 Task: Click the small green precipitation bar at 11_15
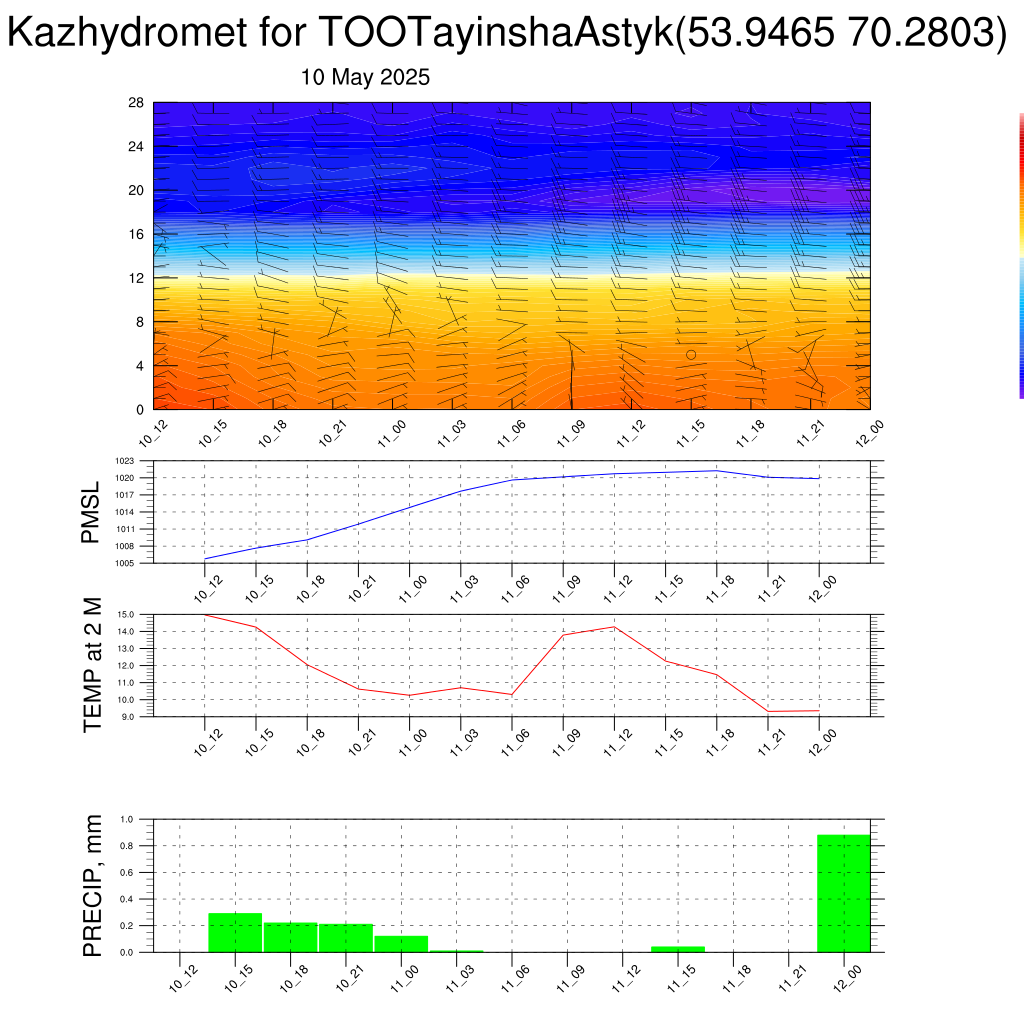(x=678, y=949)
